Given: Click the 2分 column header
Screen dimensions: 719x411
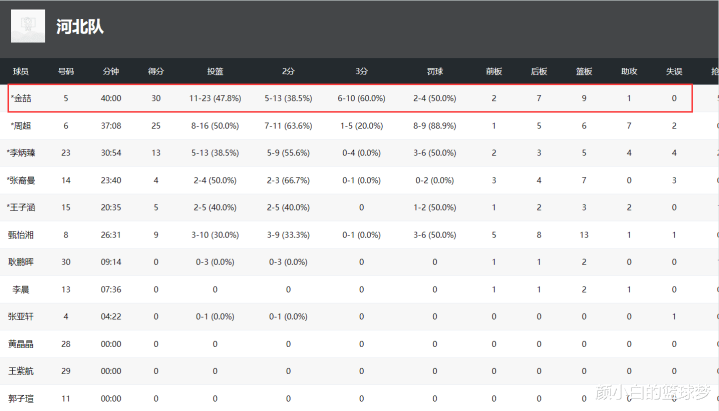Looking at the screenshot, I should click(288, 72).
